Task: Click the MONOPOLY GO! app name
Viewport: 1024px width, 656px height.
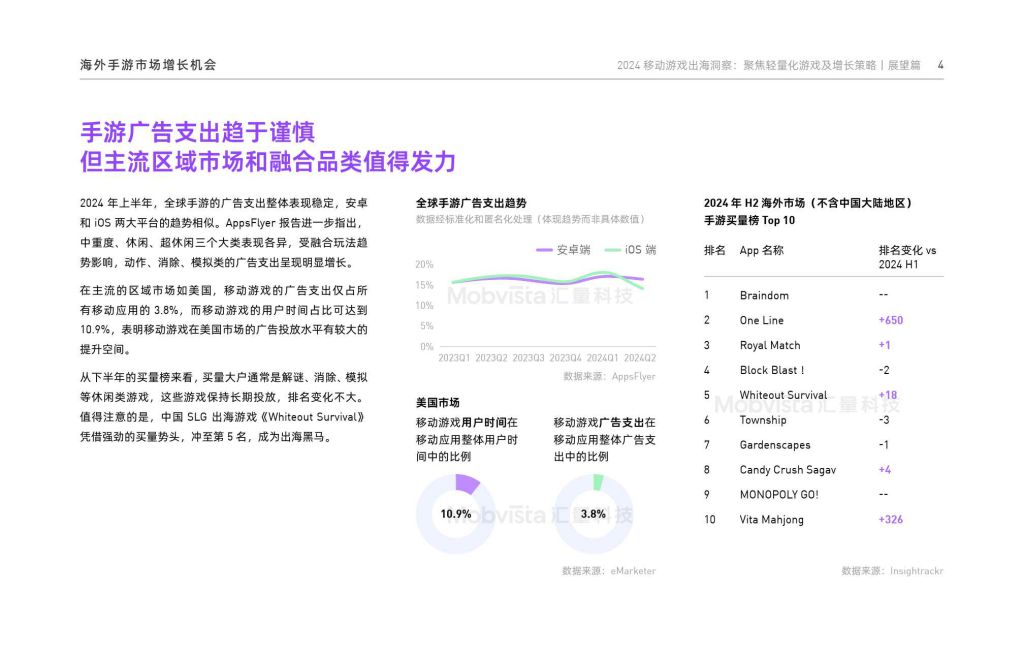Action: (779, 495)
